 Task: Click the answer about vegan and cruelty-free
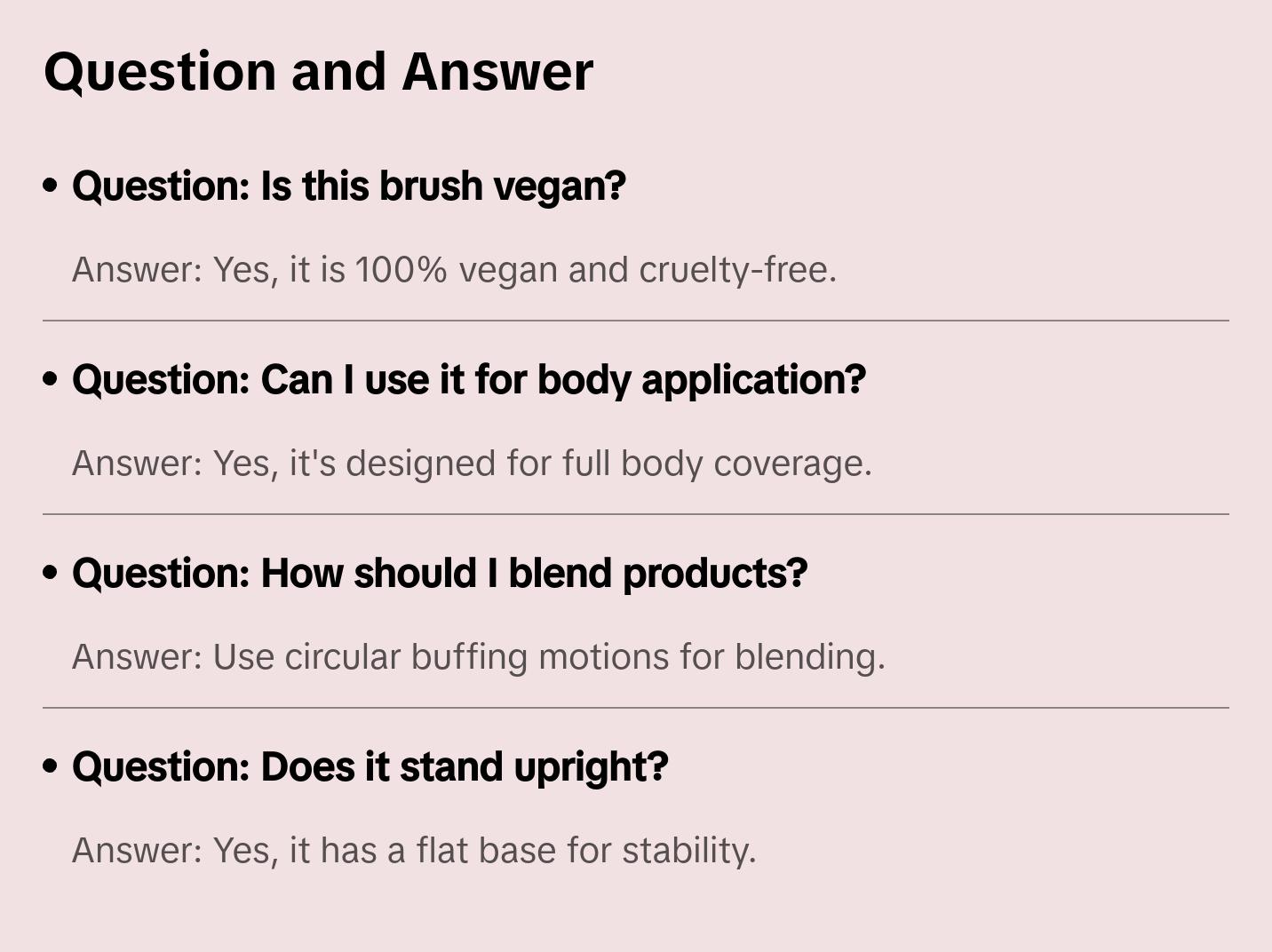coord(454,270)
